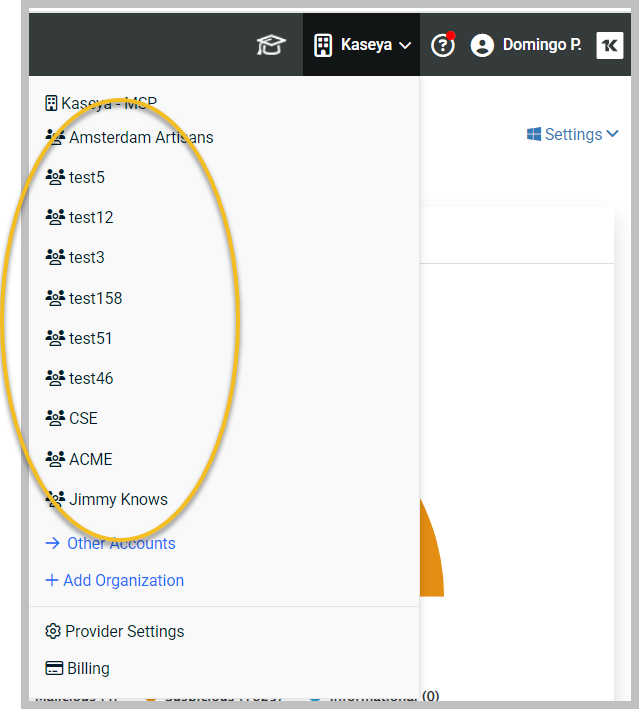Image resolution: width=639 pixels, height=709 pixels.
Task: Click the building icon next to Kaseya
Action: [323, 45]
